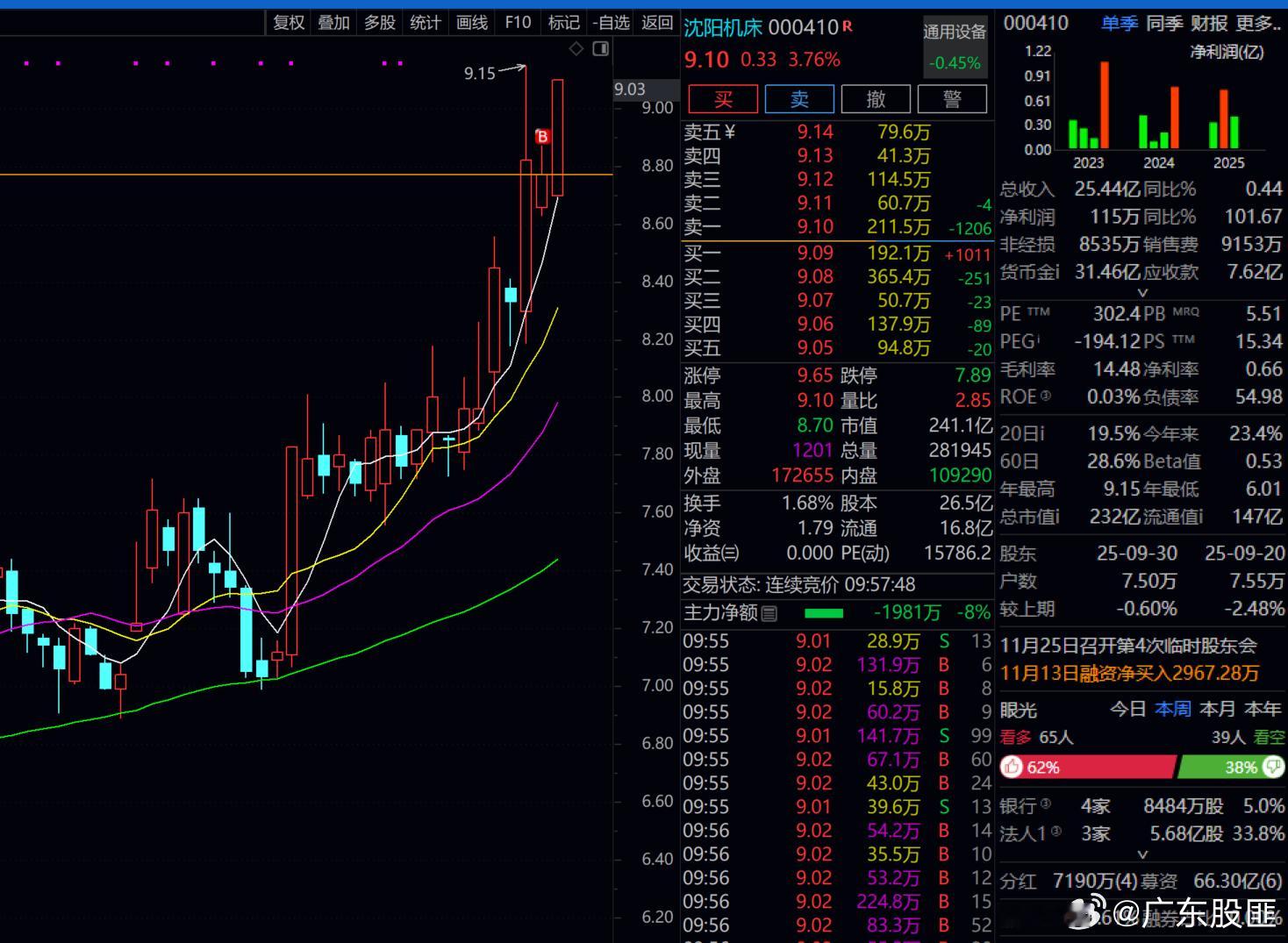
Task: Expand the financial summary section chevron below 货币金
Action: (x=1142, y=293)
